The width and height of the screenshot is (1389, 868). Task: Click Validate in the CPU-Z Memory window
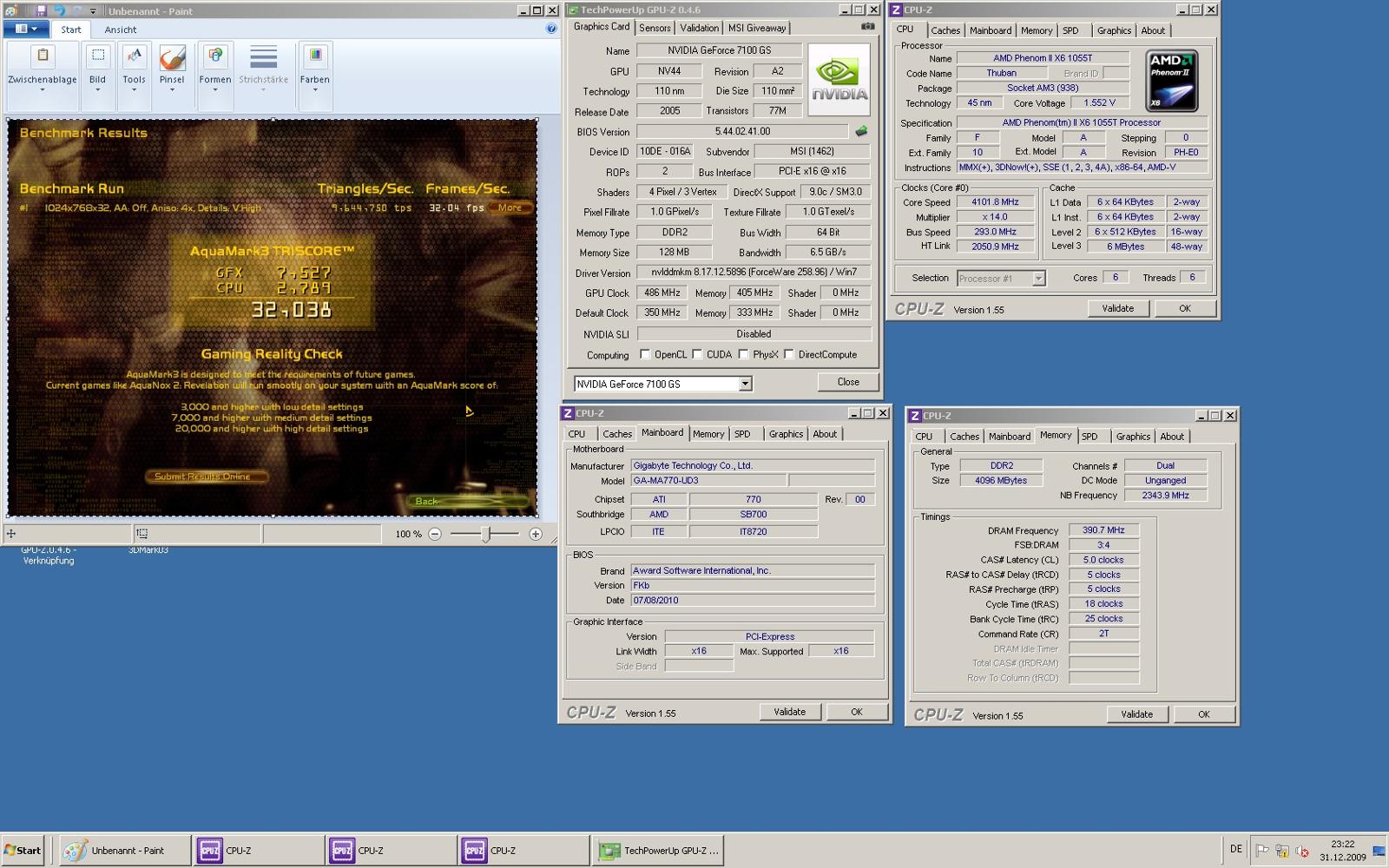click(1136, 714)
